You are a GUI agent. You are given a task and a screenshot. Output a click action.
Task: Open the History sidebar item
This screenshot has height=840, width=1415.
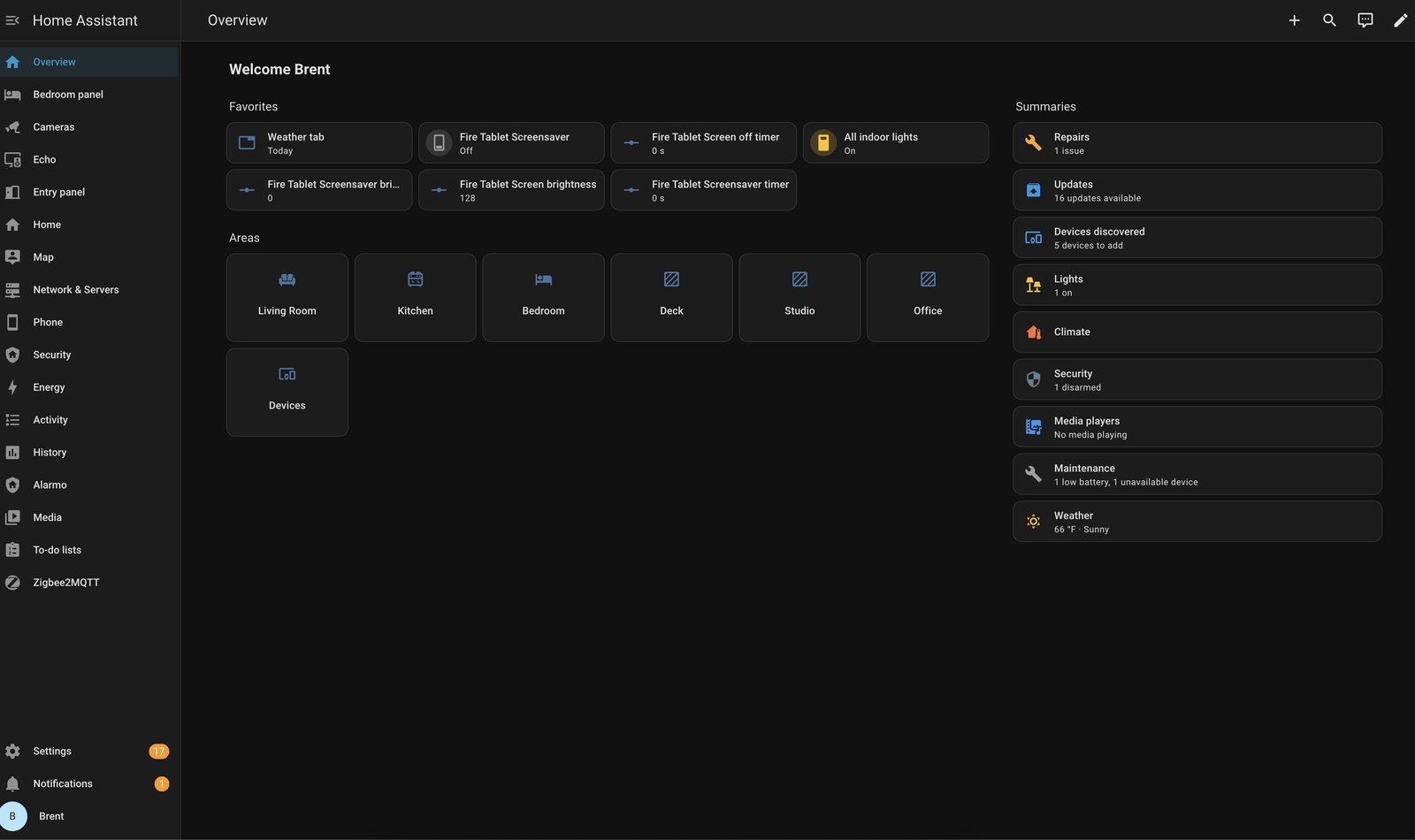[89, 453]
